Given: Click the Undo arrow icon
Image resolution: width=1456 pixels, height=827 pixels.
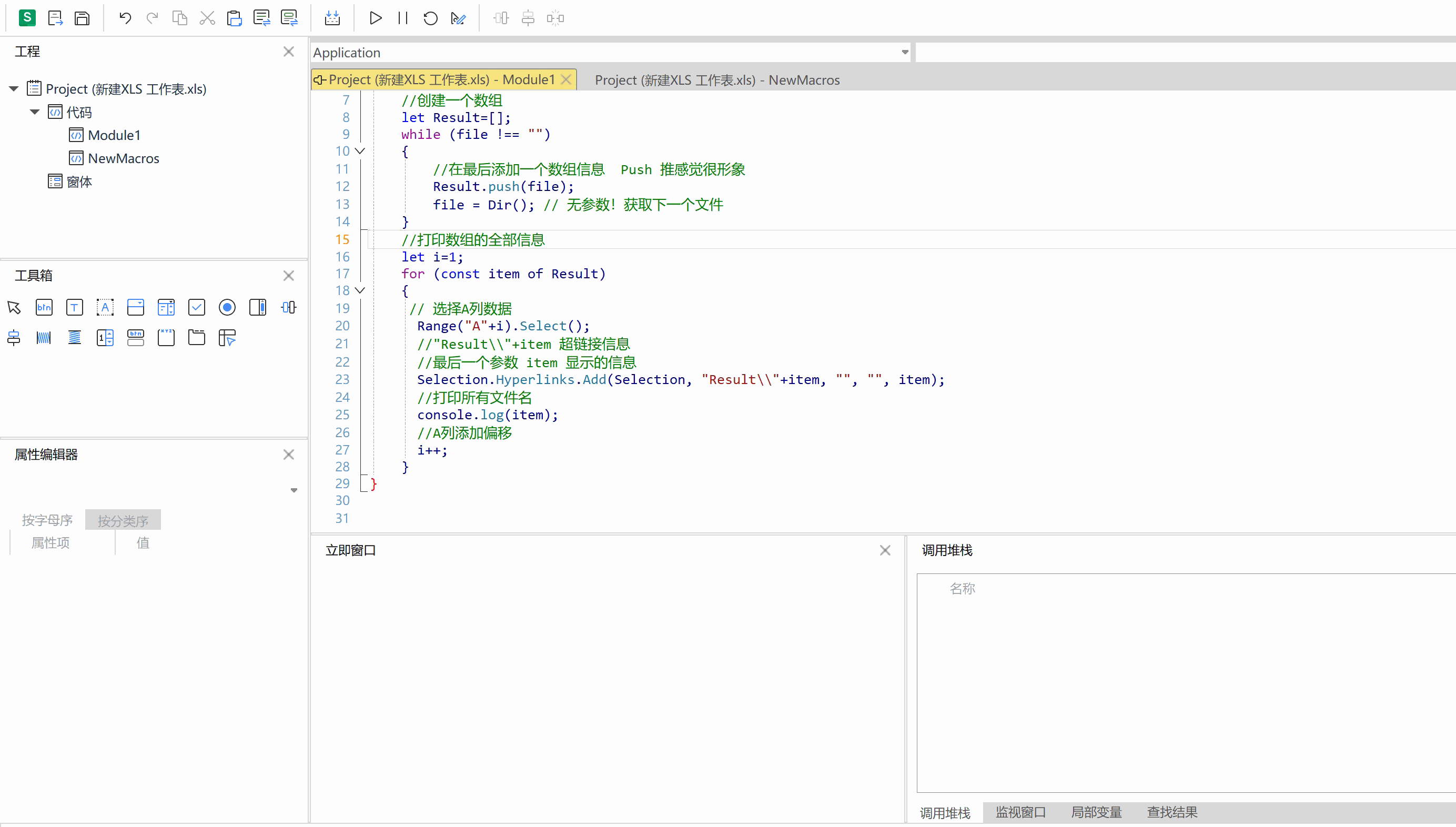Looking at the screenshot, I should click(125, 18).
